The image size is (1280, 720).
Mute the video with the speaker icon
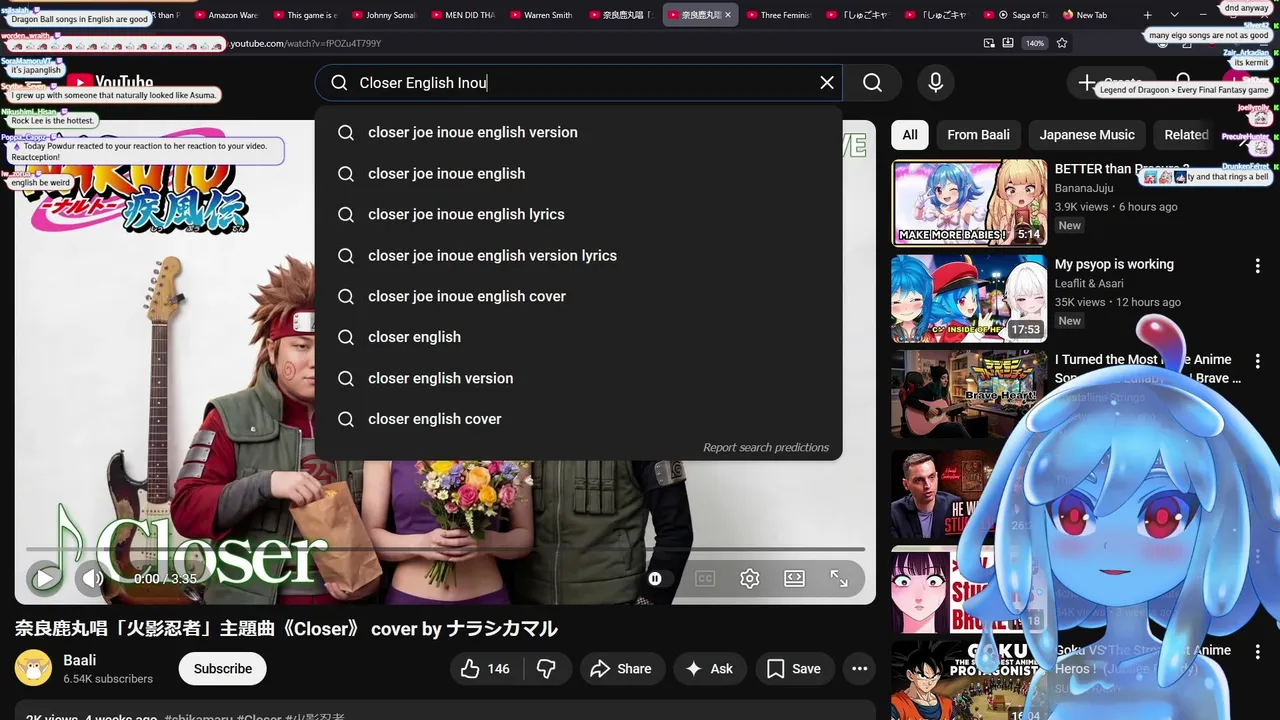click(x=93, y=578)
